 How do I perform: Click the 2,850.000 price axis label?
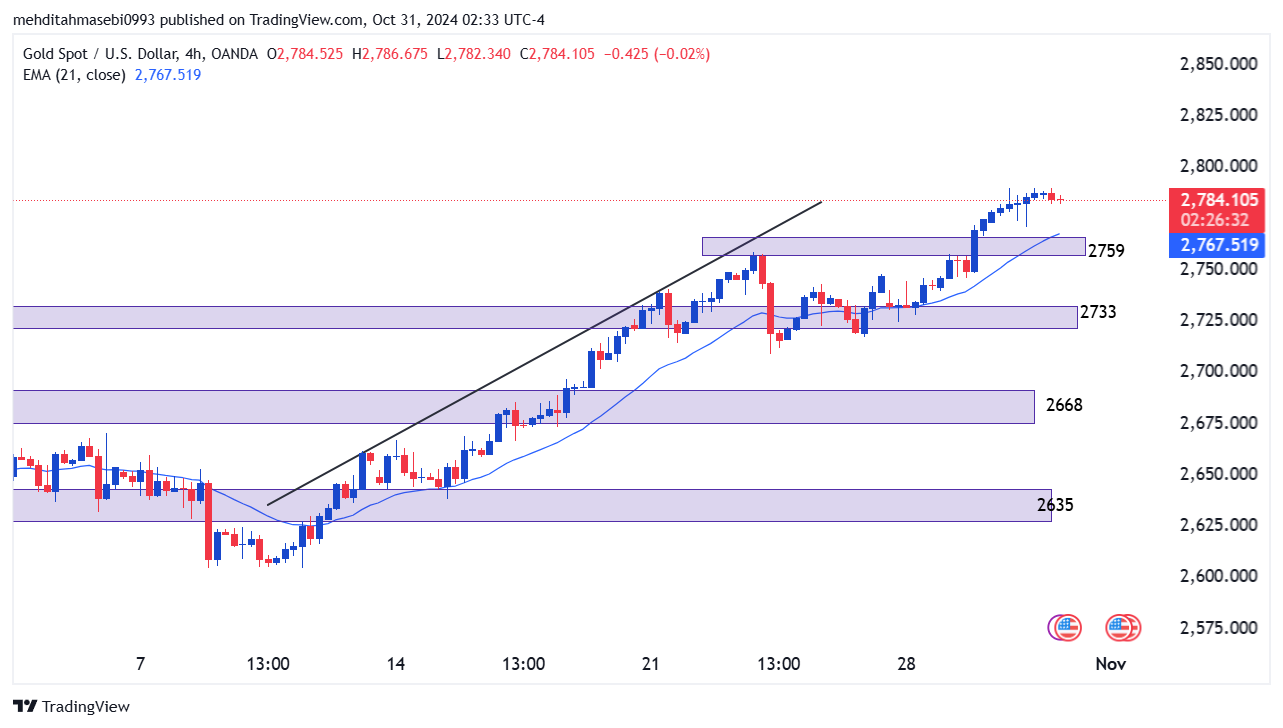coord(1218,64)
